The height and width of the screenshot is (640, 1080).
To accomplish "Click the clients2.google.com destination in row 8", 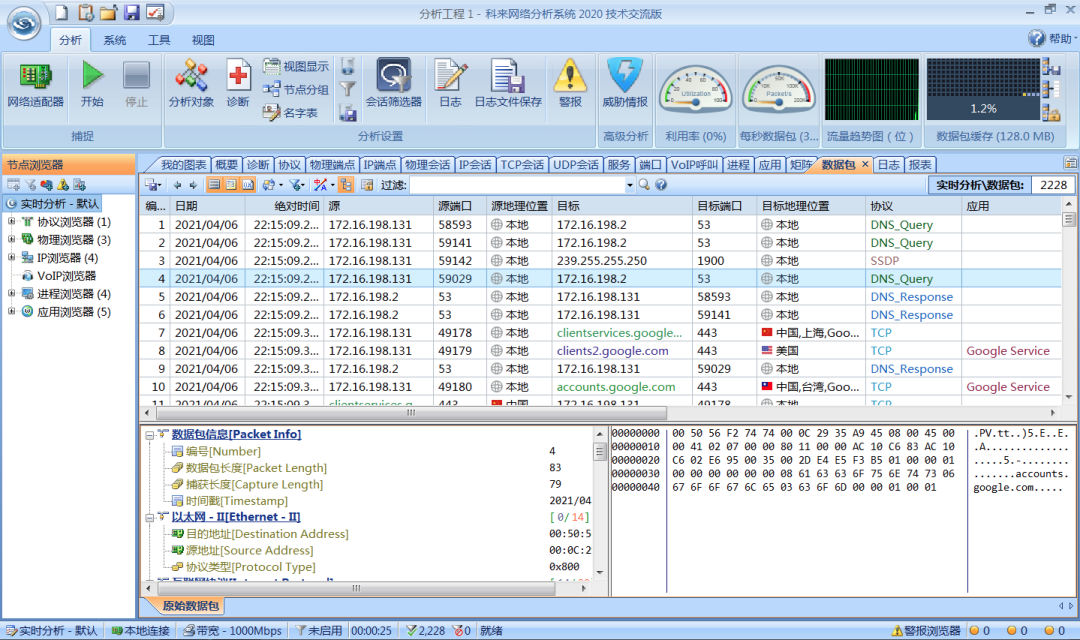I will pos(612,351).
